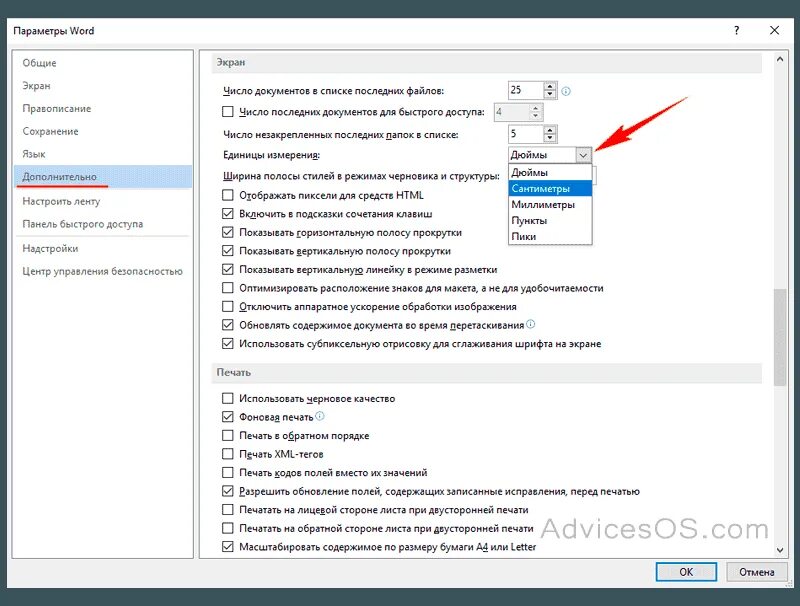Click the help question mark button
800x606 pixels.
pos(736,31)
